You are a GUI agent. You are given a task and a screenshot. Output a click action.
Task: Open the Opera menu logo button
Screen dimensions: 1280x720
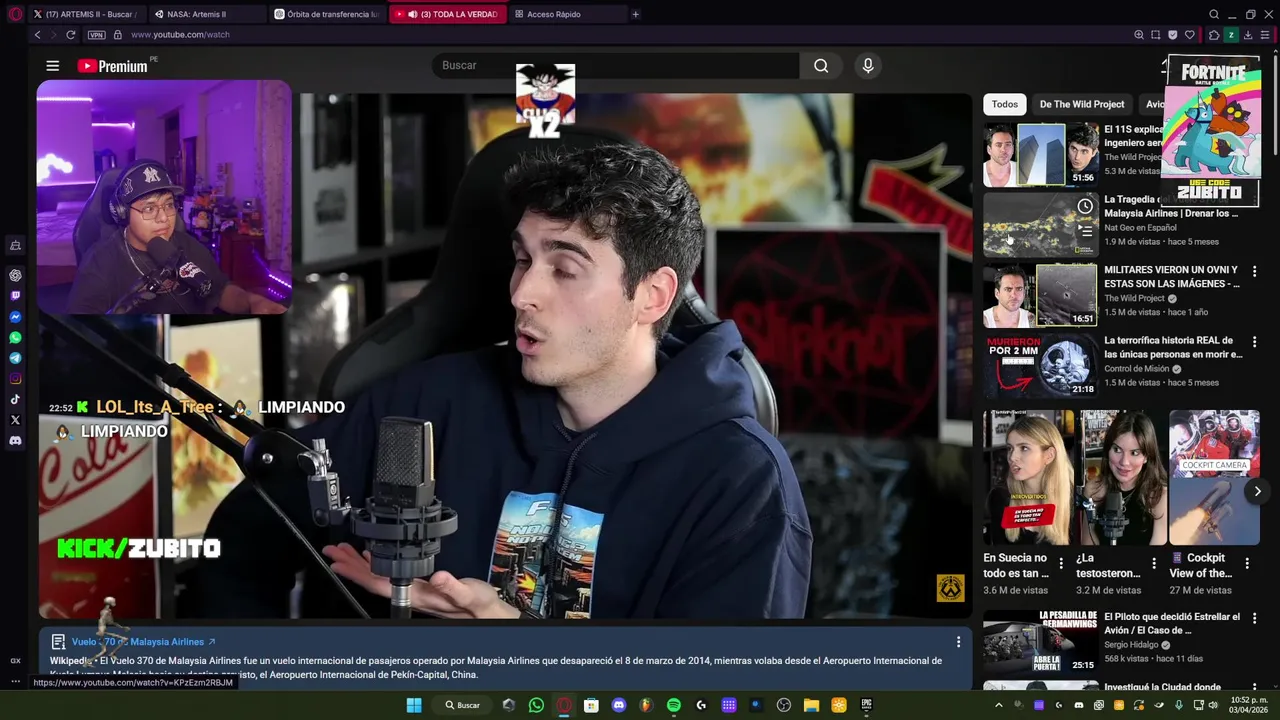pos(14,14)
